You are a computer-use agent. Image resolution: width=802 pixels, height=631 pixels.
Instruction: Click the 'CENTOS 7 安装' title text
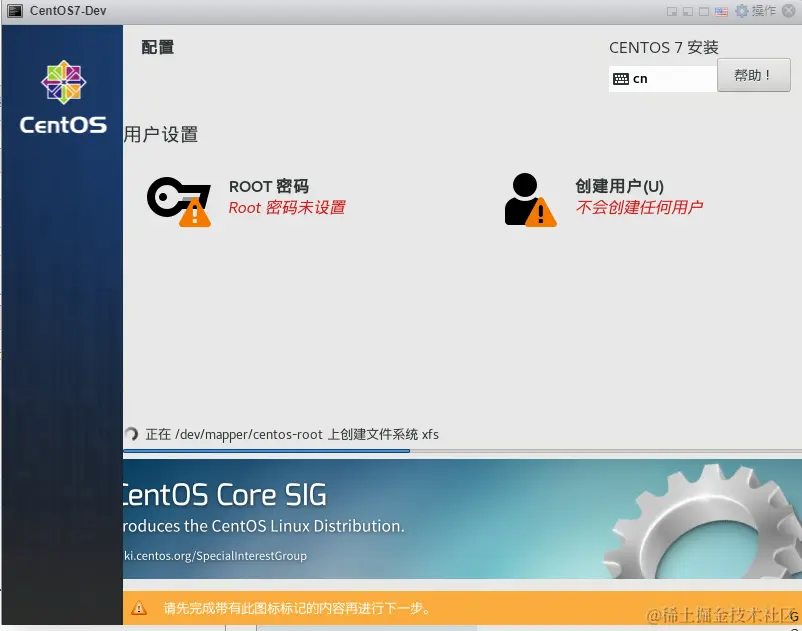pyautogui.click(x=663, y=48)
